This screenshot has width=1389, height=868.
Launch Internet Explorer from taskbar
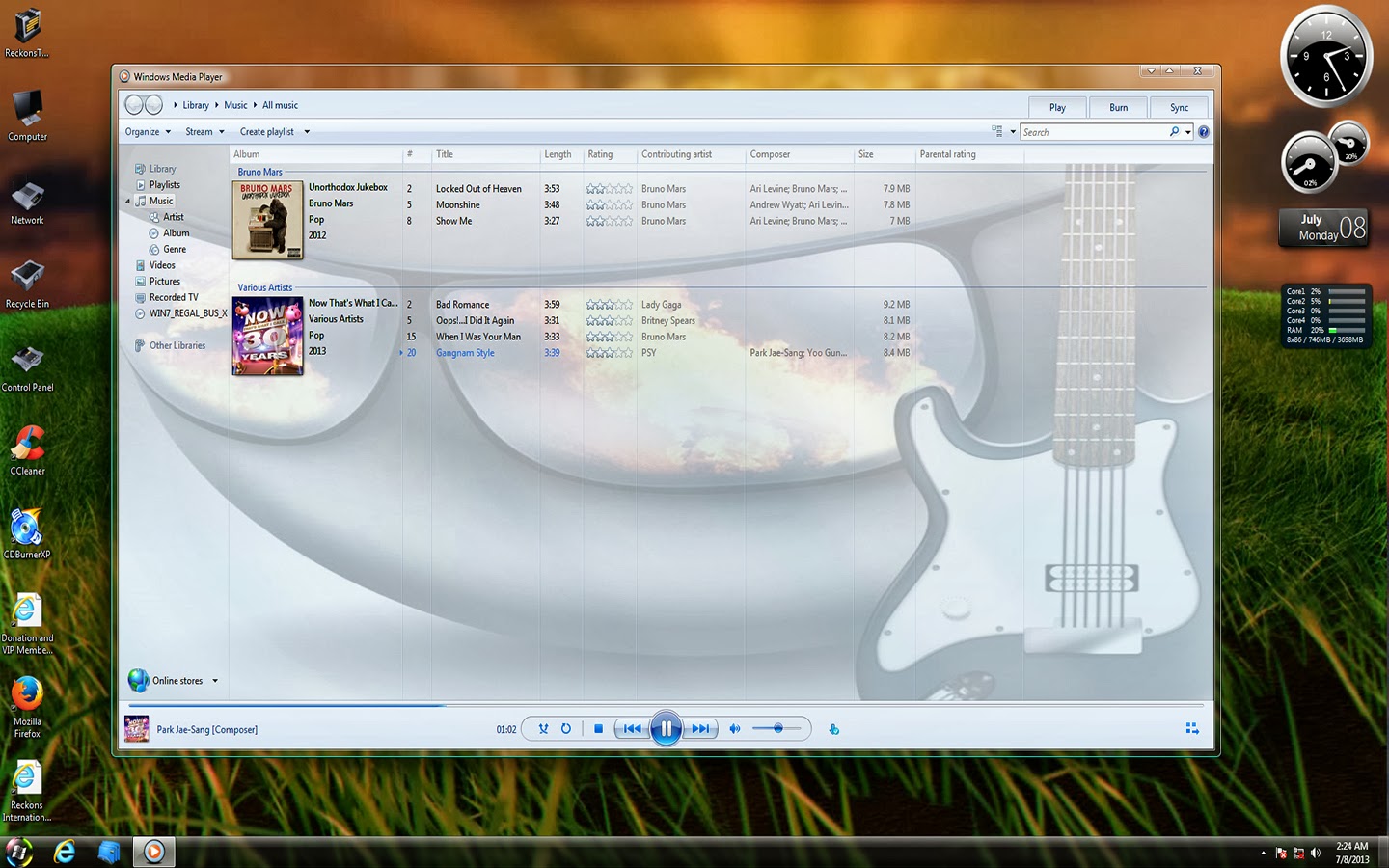[65, 852]
